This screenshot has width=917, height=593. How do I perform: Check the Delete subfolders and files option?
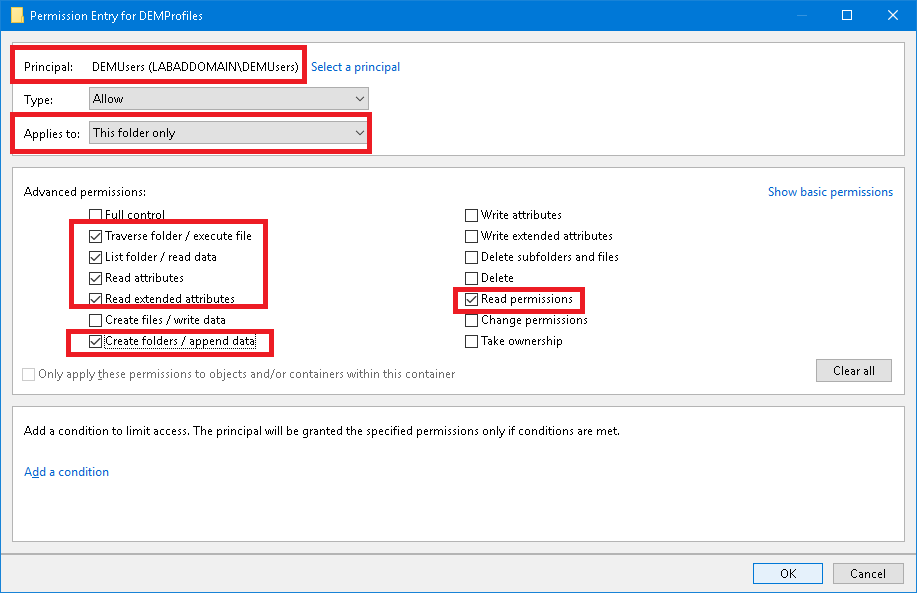click(471, 257)
